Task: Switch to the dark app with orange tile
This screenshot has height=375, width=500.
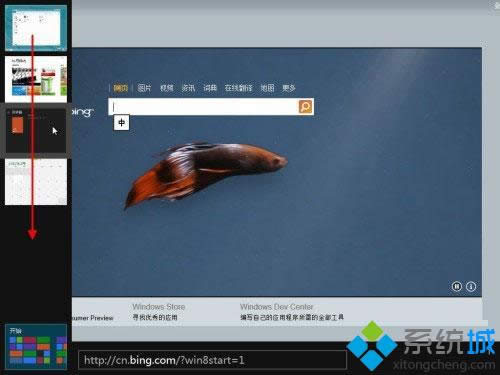Action: click(x=36, y=131)
